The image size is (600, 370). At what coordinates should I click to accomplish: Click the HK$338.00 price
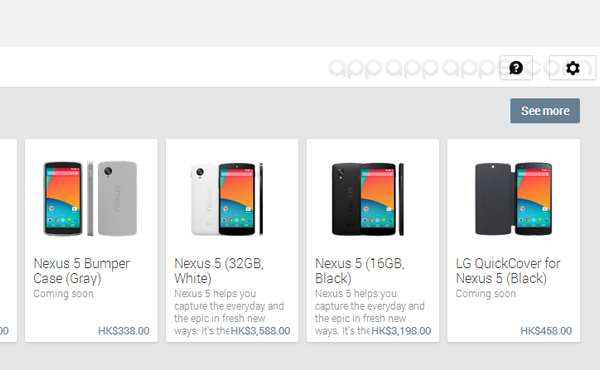tap(124, 331)
